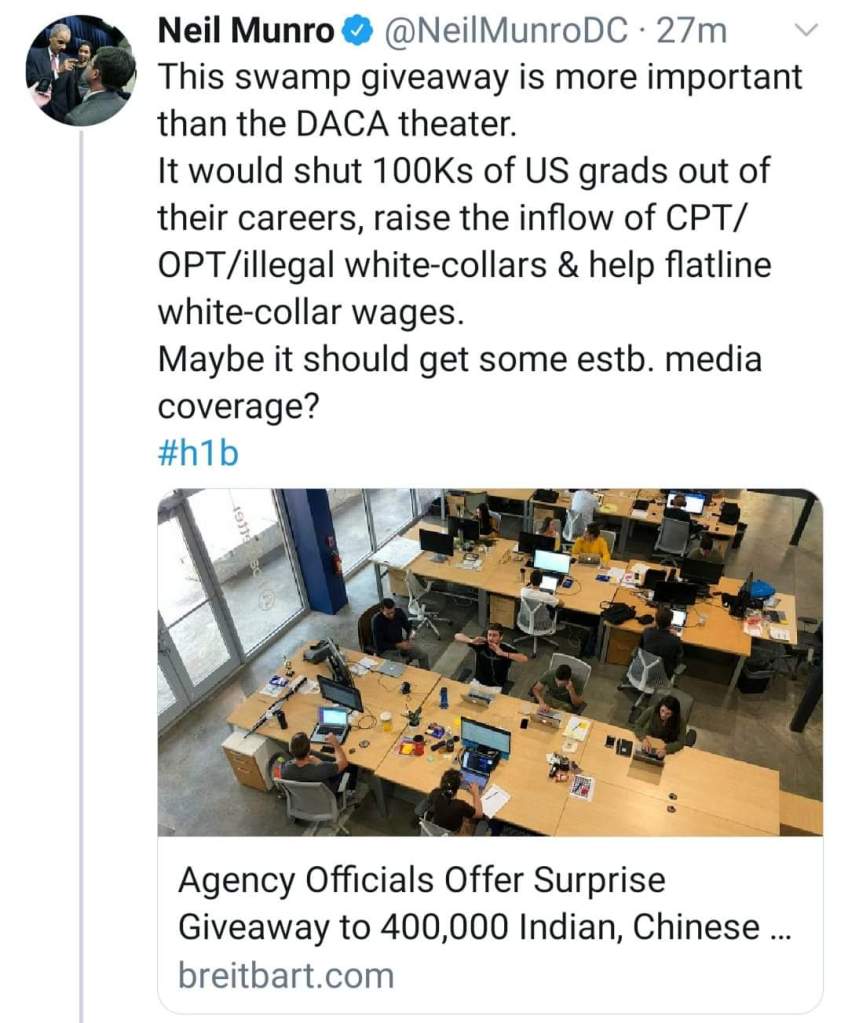Image resolution: width=848 pixels, height=1023 pixels.
Task: Click the "It would shut 100Ks" line
Action: [x=464, y=171]
